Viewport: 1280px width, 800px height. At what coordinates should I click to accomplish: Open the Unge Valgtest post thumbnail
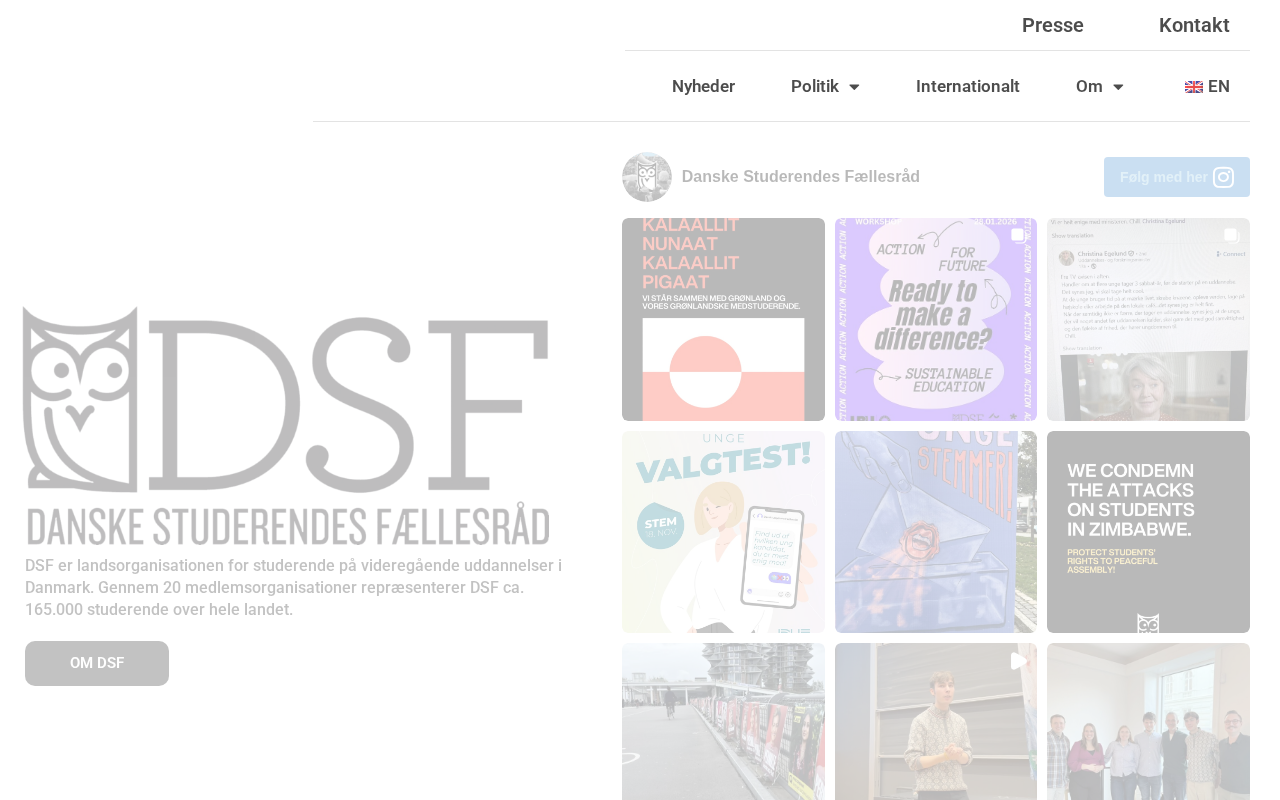click(723, 532)
